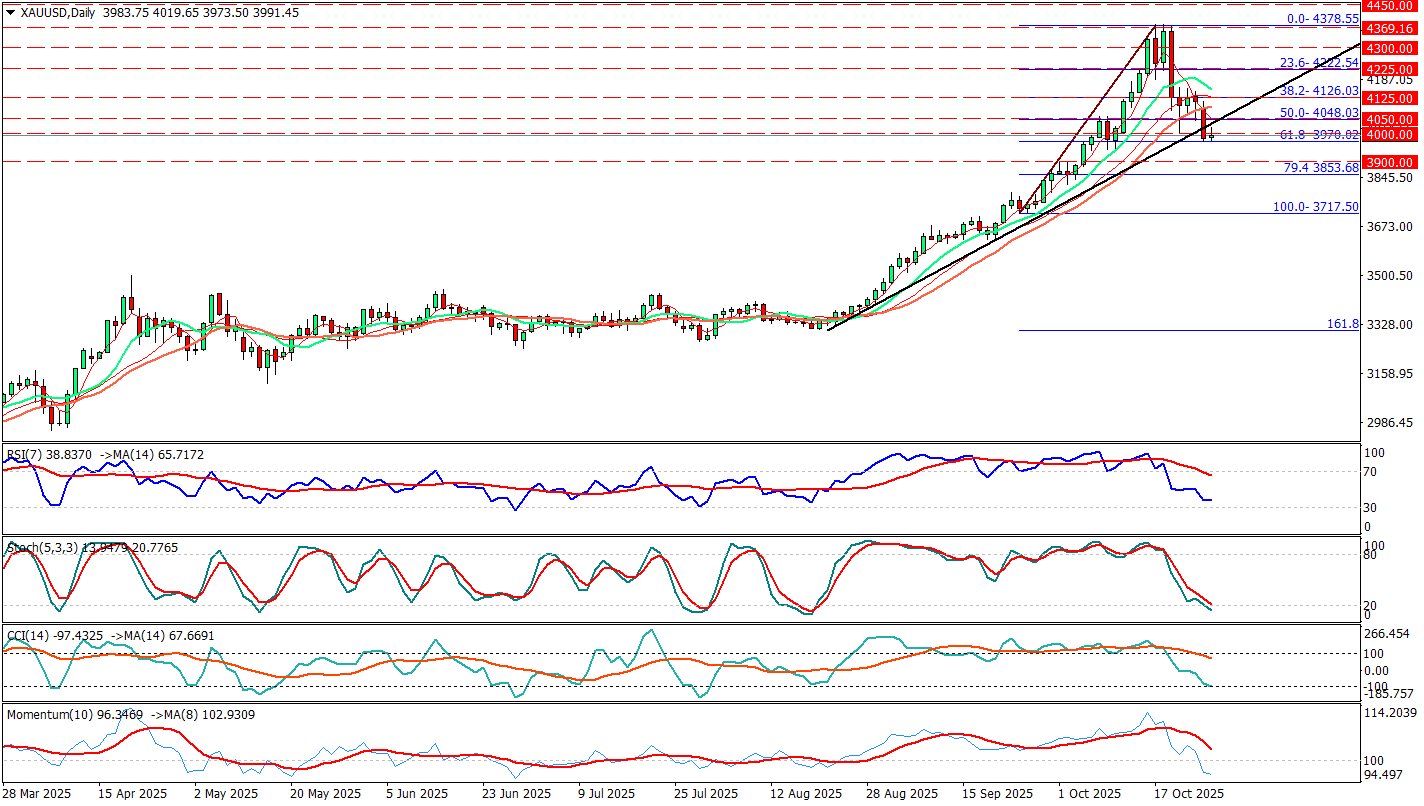Click the 25 Jul 2025 date marker
The width and height of the screenshot is (1424, 806).
pyautogui.click(x=704, y=793)
